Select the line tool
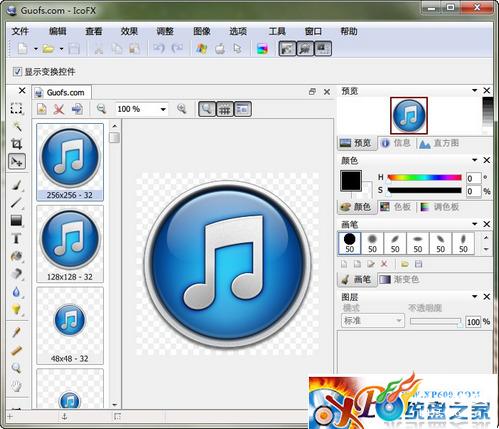 point(17,203)
